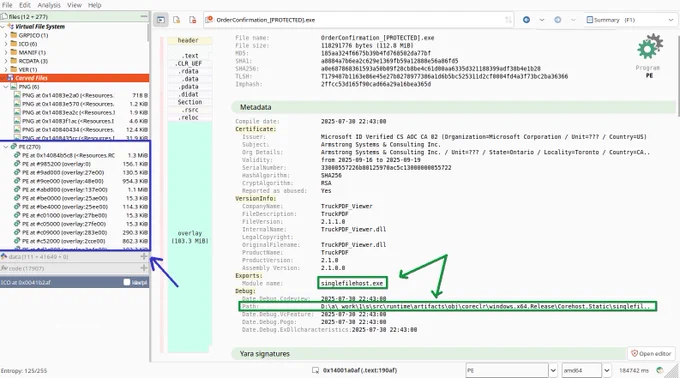Image resolution: width=680 pixels, height=378 pixels.
Task: Expand the VER (1) folder
Action: click(6, 69)
